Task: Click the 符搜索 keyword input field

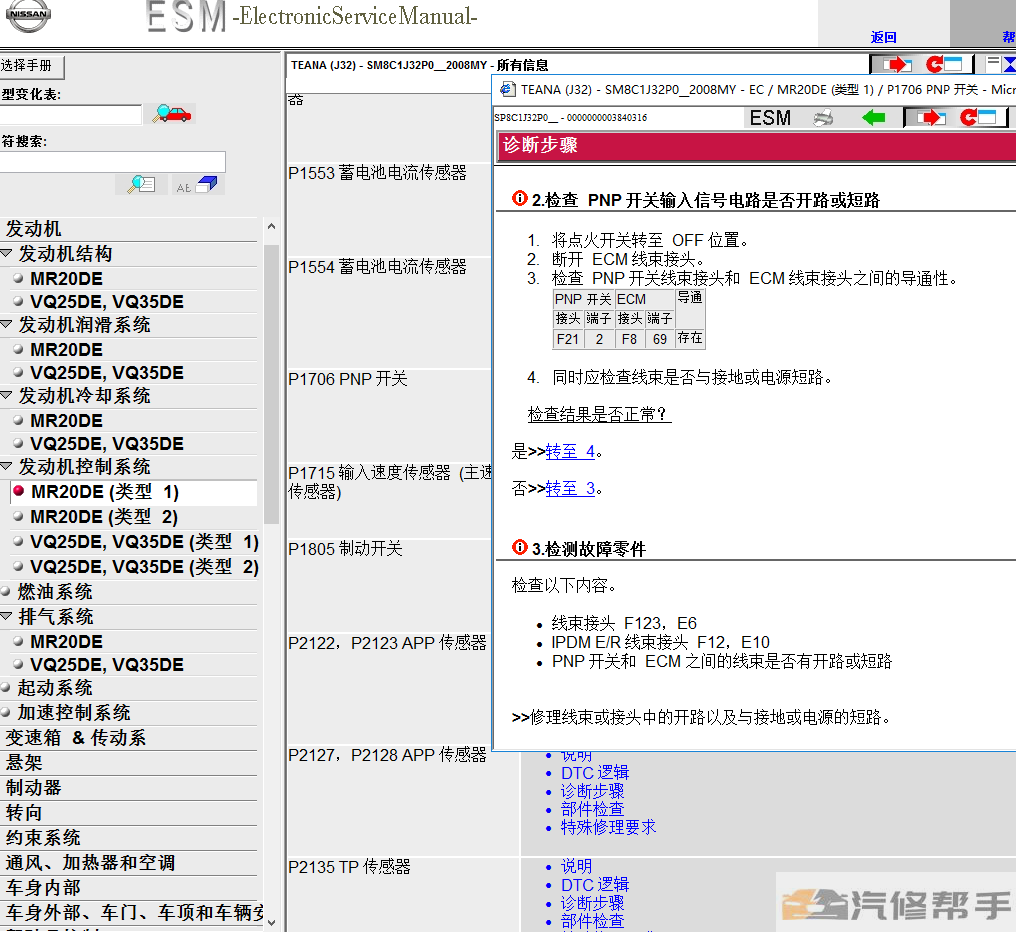Action: click(112, 162)
